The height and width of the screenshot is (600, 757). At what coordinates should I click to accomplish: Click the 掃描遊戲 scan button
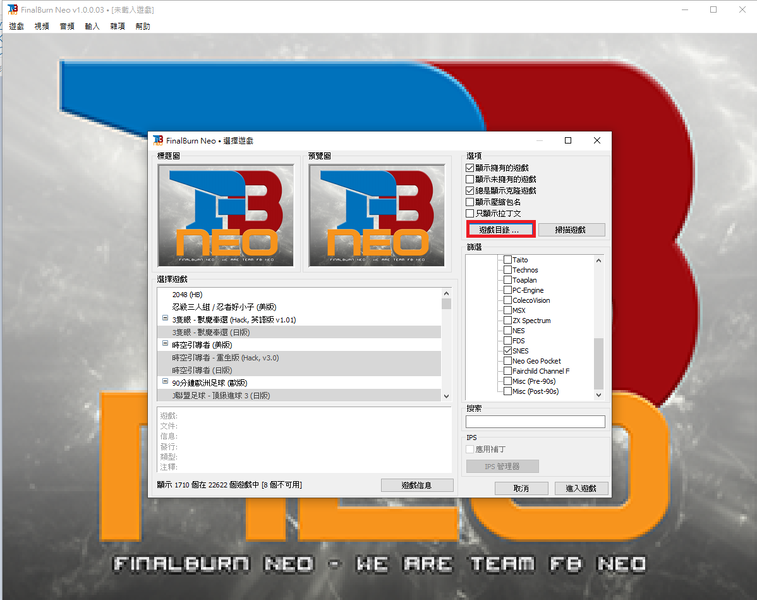(x=572, y=230)
